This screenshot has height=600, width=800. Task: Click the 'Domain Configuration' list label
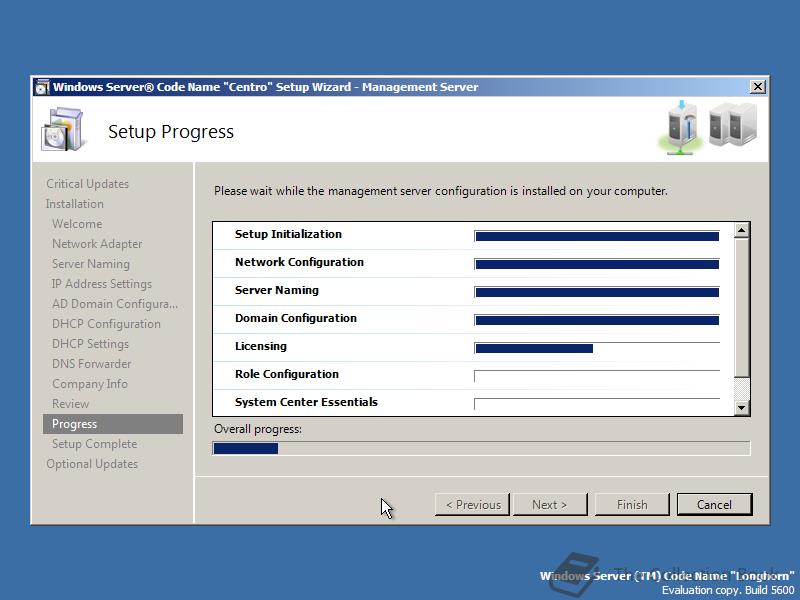coord(296,318)
